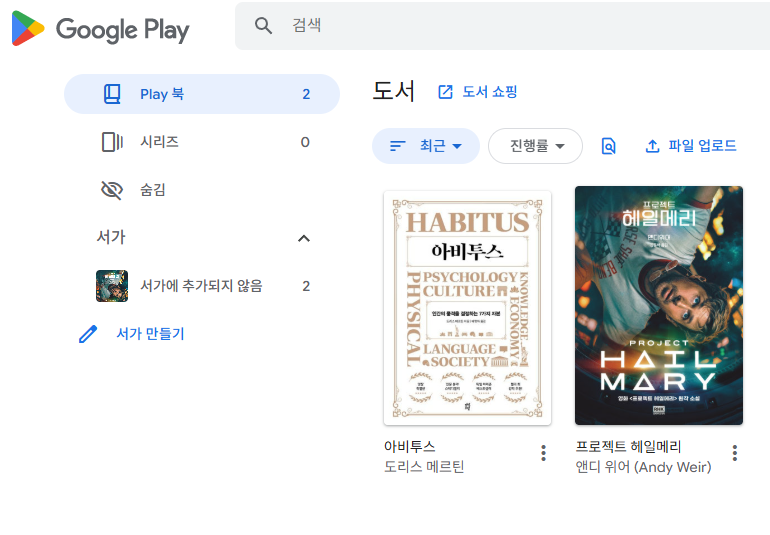Click the 서가 section label

click(x=111, y=237)
